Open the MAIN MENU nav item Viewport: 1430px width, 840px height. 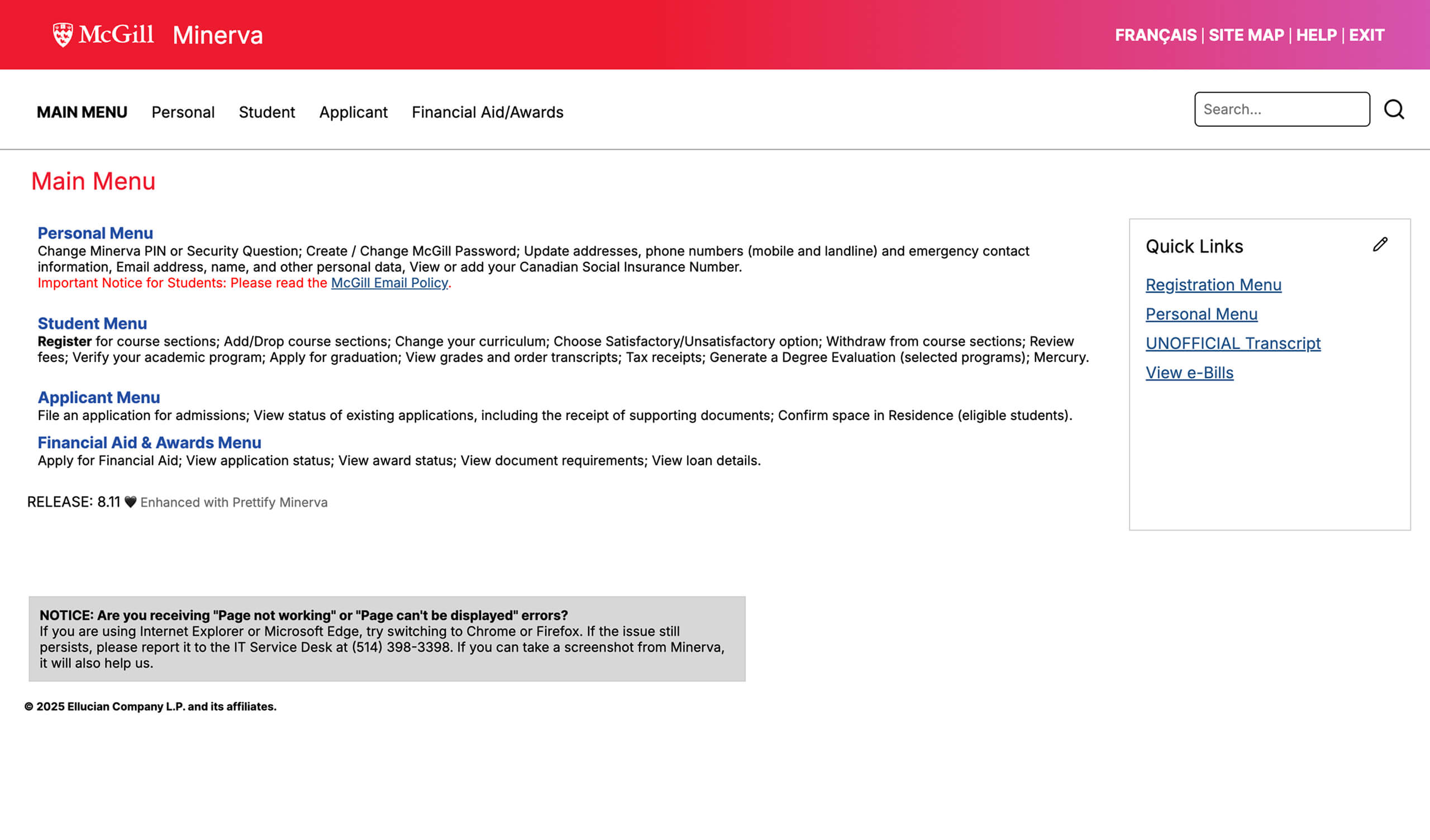82,112
